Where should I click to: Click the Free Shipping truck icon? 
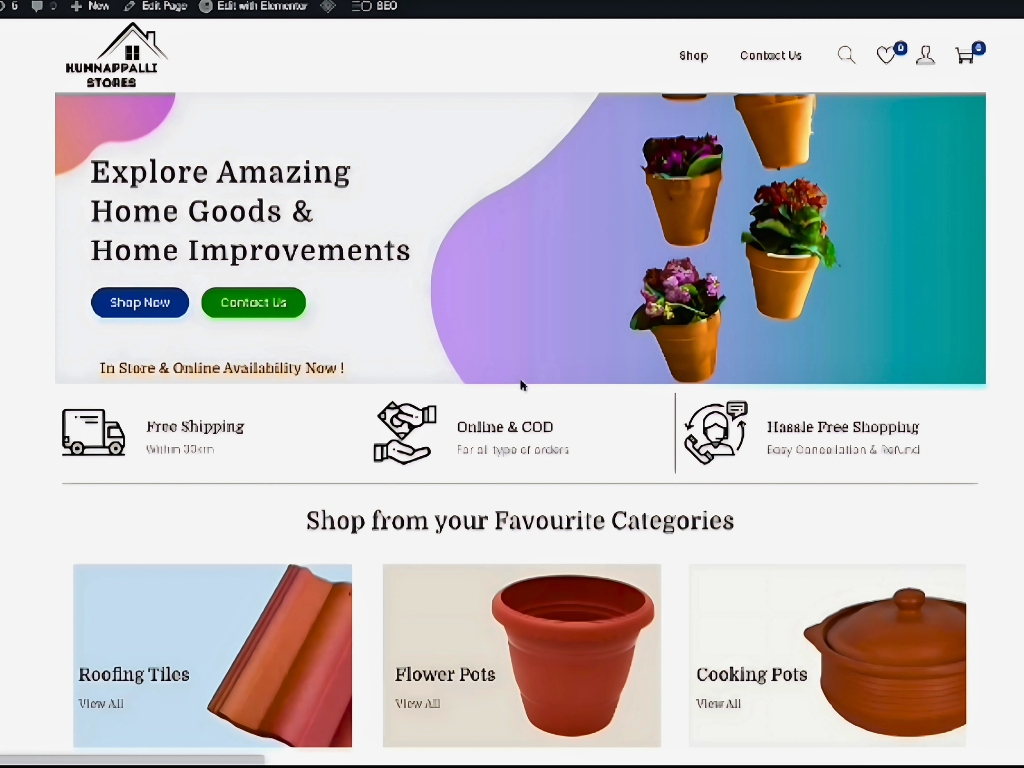[x=93, y=432]
